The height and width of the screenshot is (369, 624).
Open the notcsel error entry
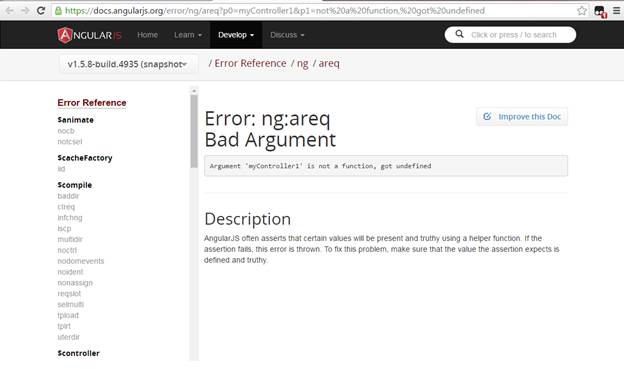coord(70,142)
